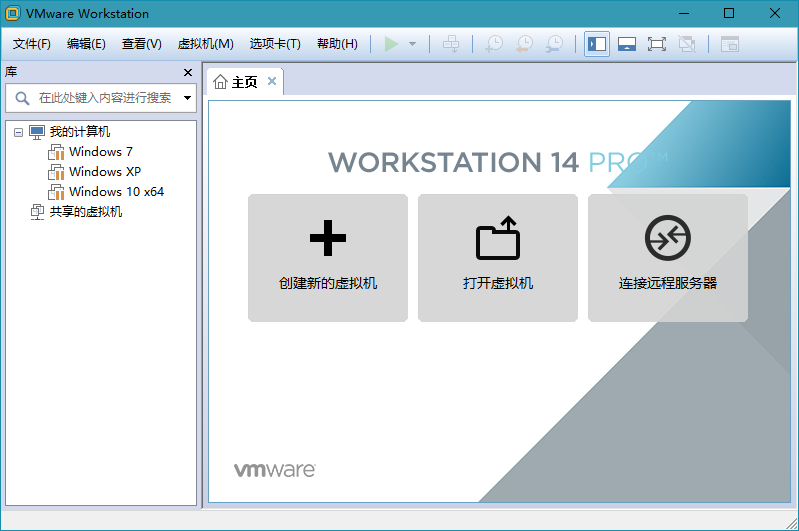Click the create new virtual machine tile
Viewport: 799px width, 531px height.
[328, 257]
